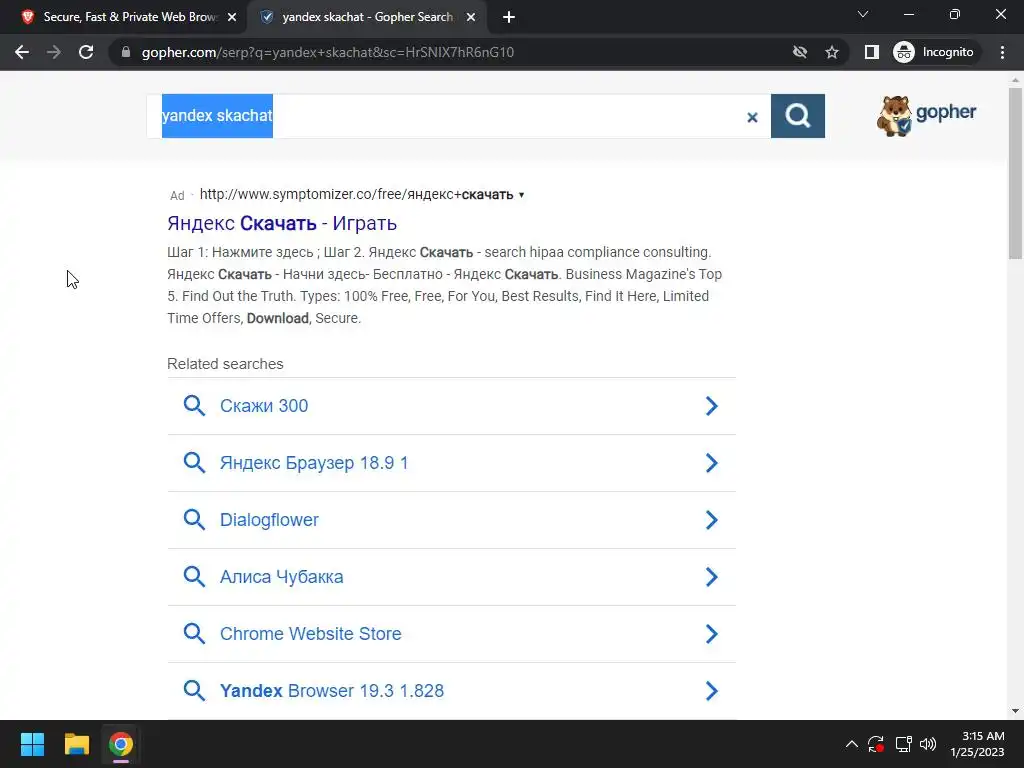Open the taskbar clock showing 3:15 AM

click(x=977, y=744)
